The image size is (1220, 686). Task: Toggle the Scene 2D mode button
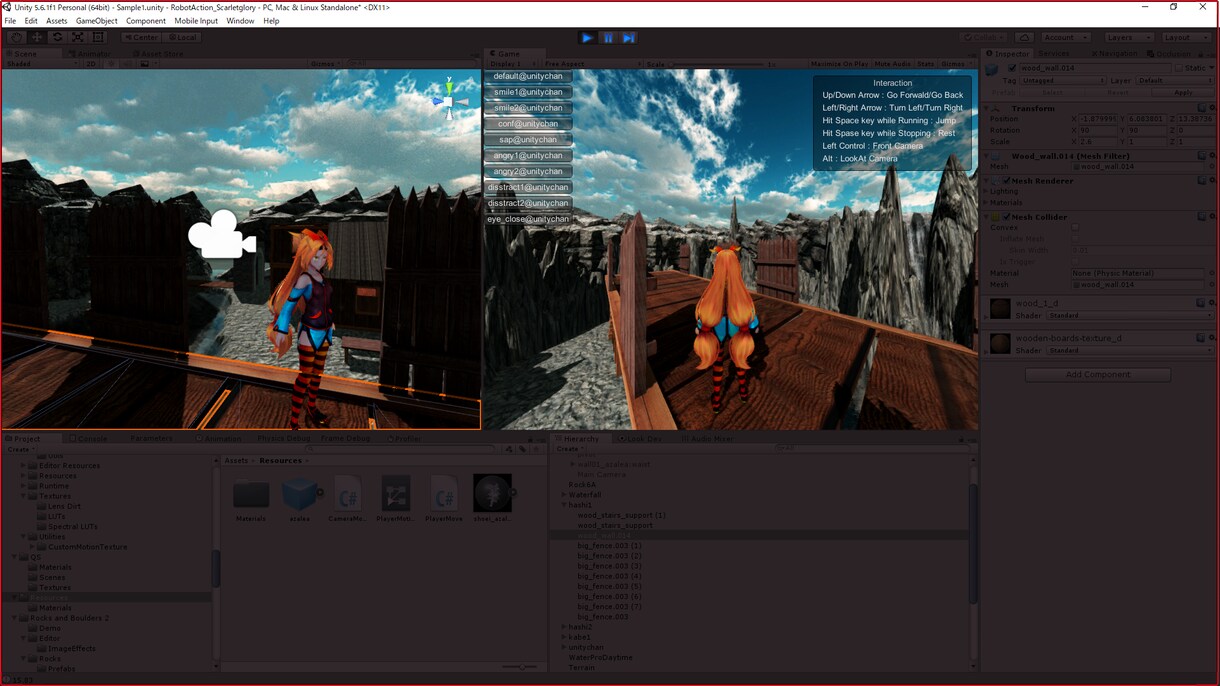pos(91,64)
